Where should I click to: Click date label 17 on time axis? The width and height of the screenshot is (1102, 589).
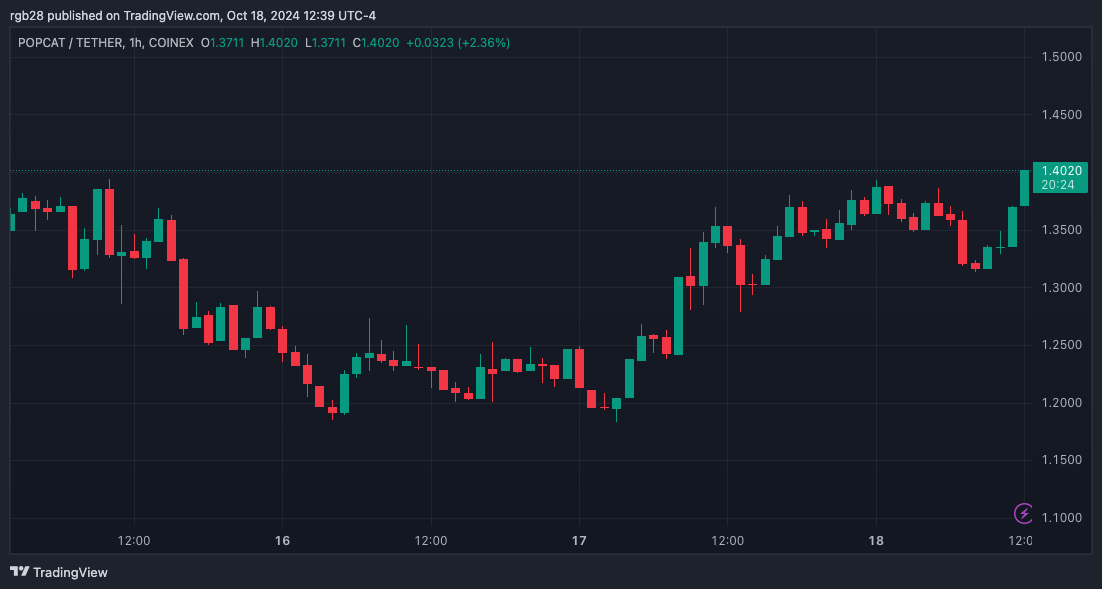(x=579, y=541)
